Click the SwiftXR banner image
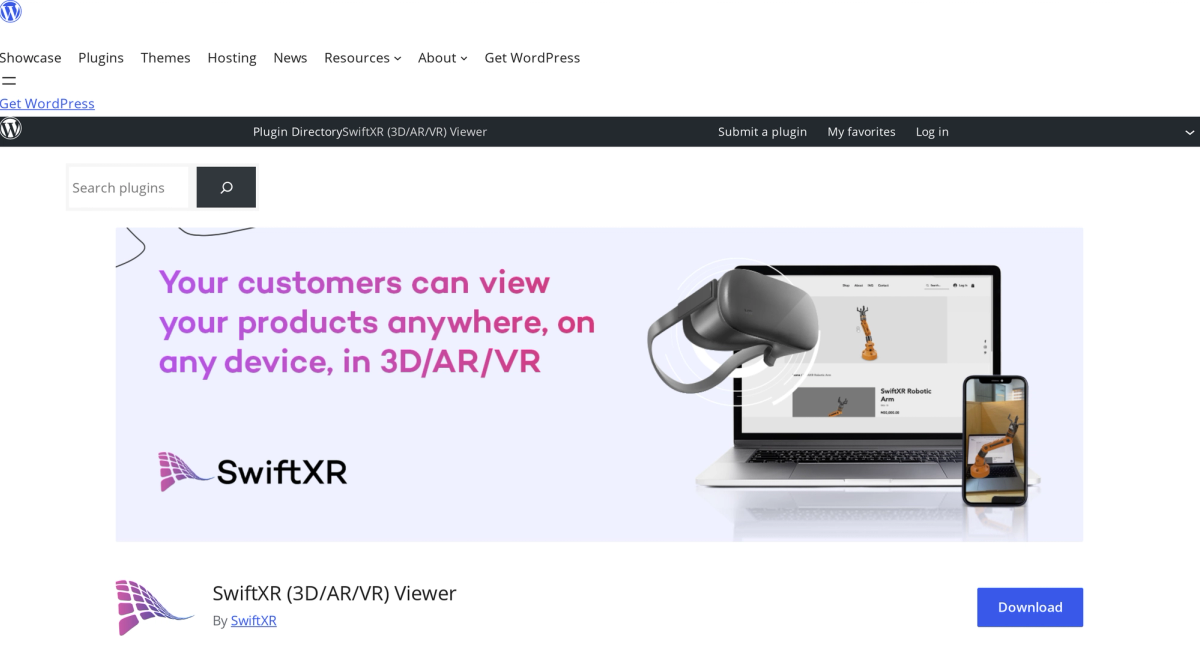Screen dimensions: 1200x667 [599, 384]
